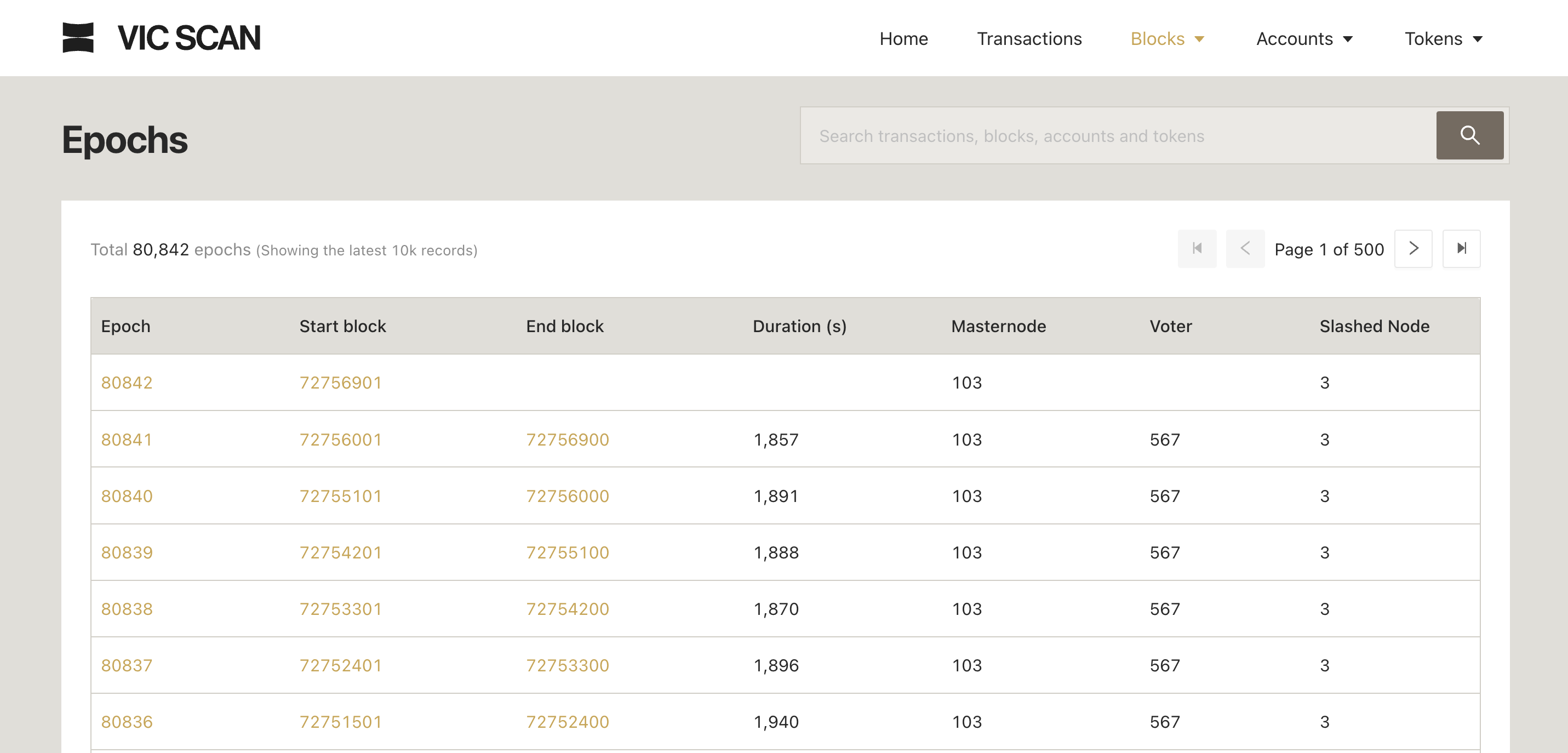Open the Accounts dropdown menu

(1304, 39)
